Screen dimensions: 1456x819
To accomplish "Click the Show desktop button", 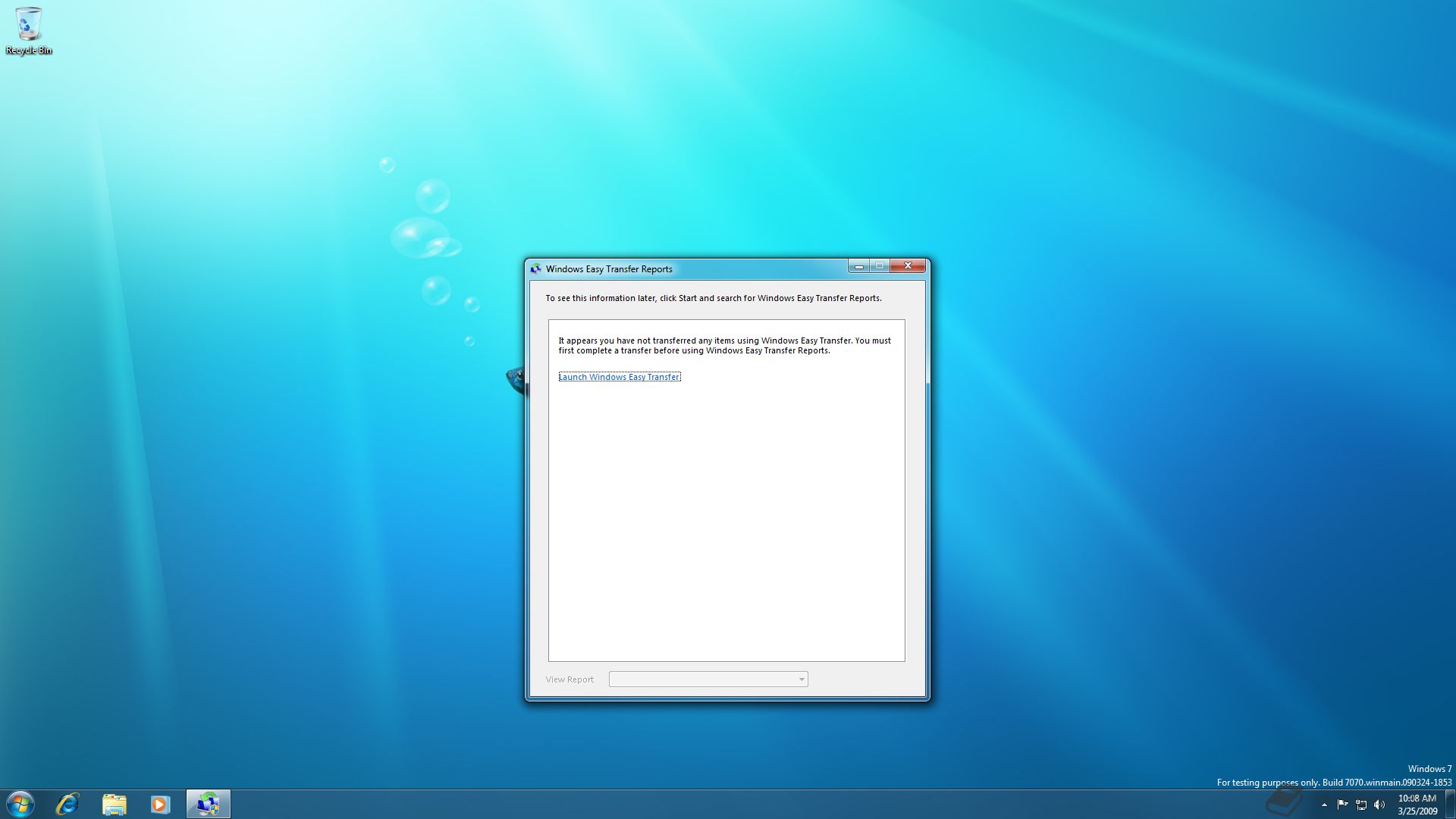I will tap(1450, 804).
